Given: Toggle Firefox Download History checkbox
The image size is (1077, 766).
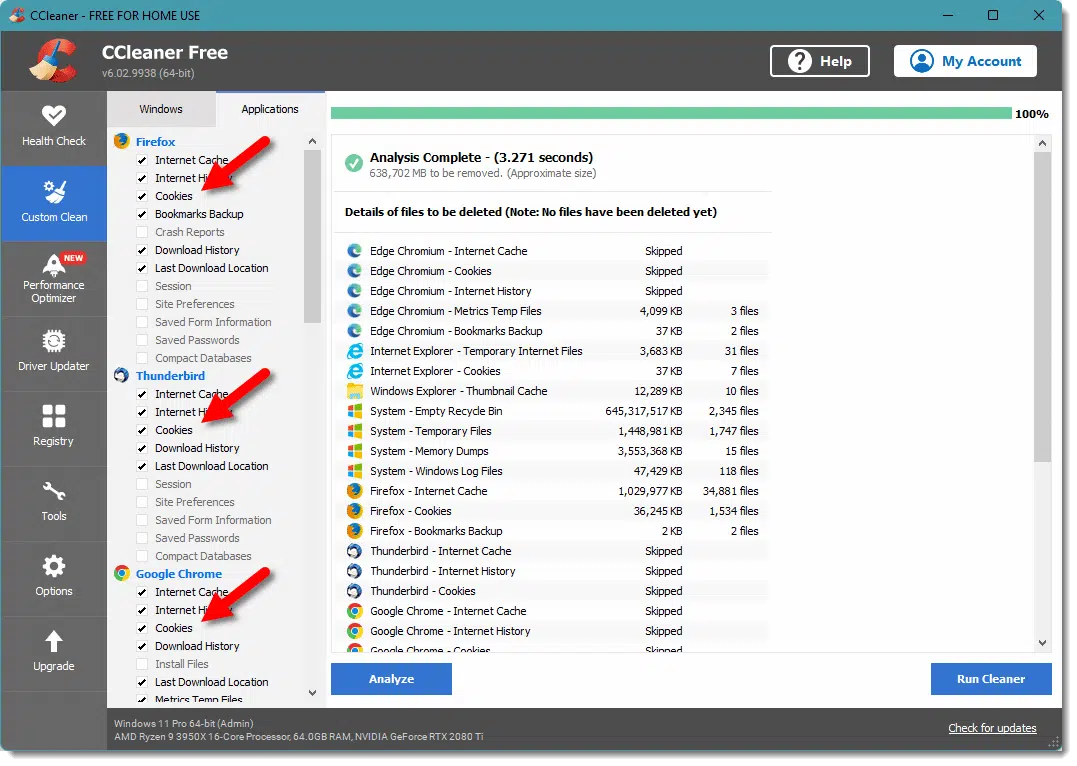Looking at the screenshot, I should pyautogui.click(x=142, y=250).
